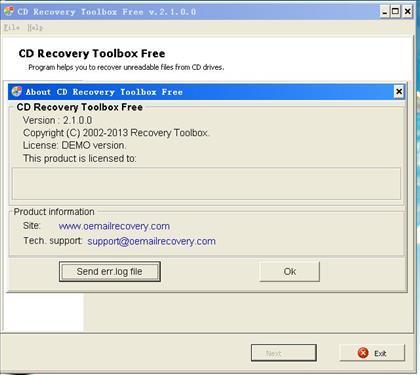Minimize the CD Recovery Toolbox window
This screenshot has height=375, width=420.
tap(385, 12)
